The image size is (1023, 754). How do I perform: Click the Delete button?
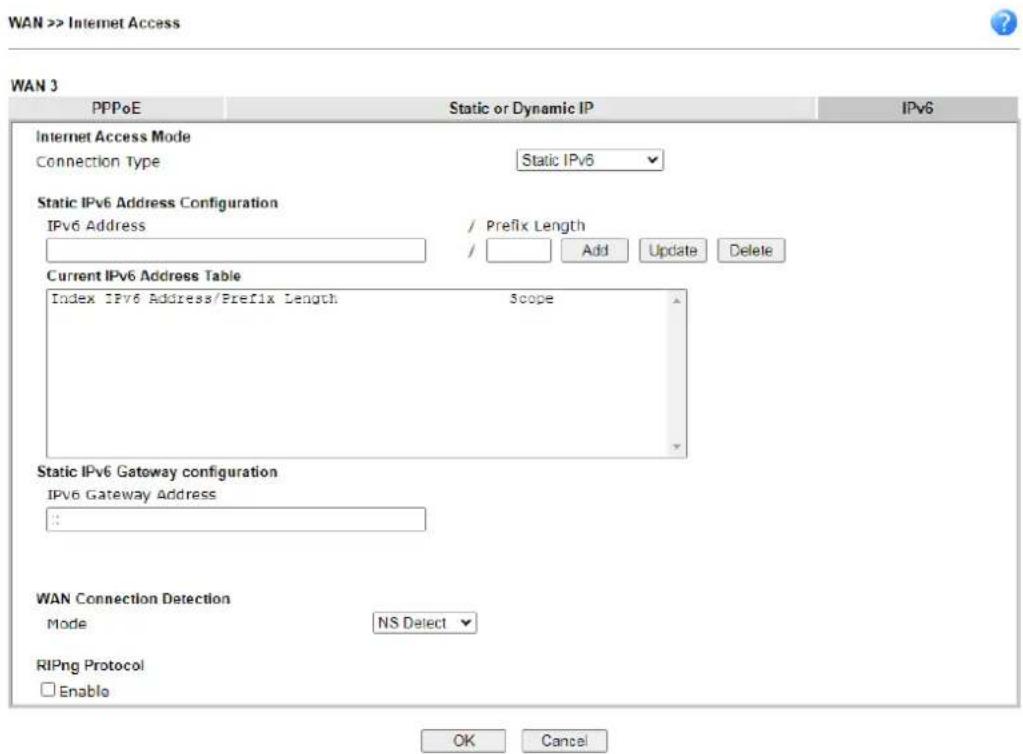click(751, 250)
